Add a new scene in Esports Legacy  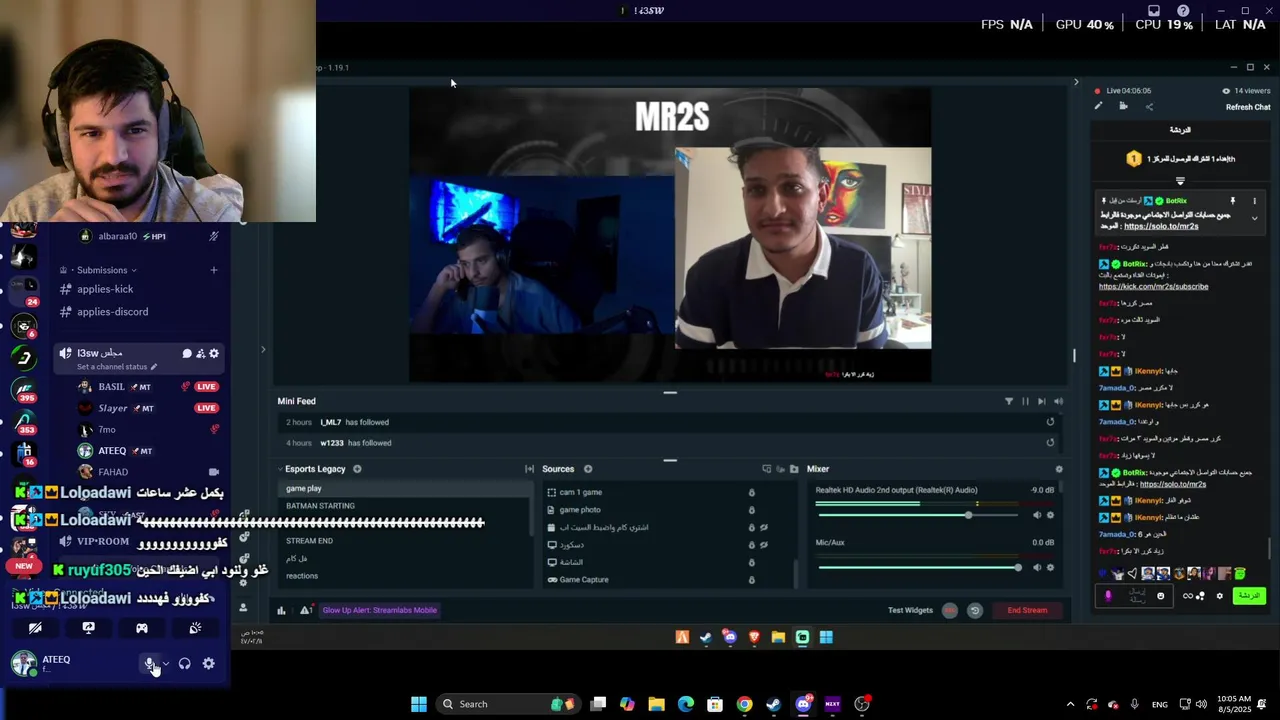click(x=357, y=469)
